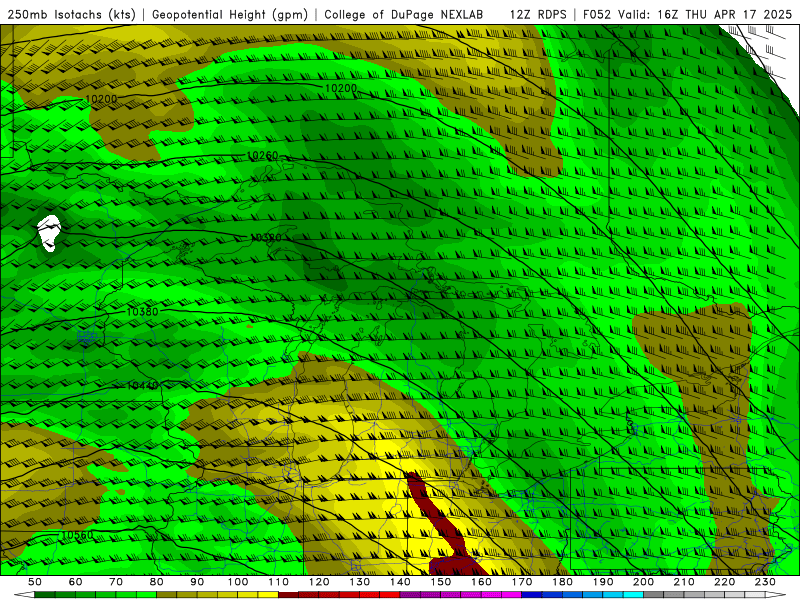Click the 160 value on the colorbar scale
Screen dimensions: 800x600
pyautogui.click(x=481, y=582)
